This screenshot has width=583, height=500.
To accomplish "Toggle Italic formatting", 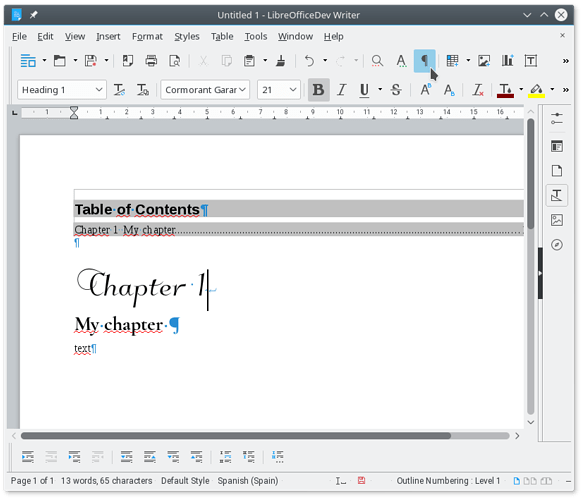I will [x=341, y=90].
